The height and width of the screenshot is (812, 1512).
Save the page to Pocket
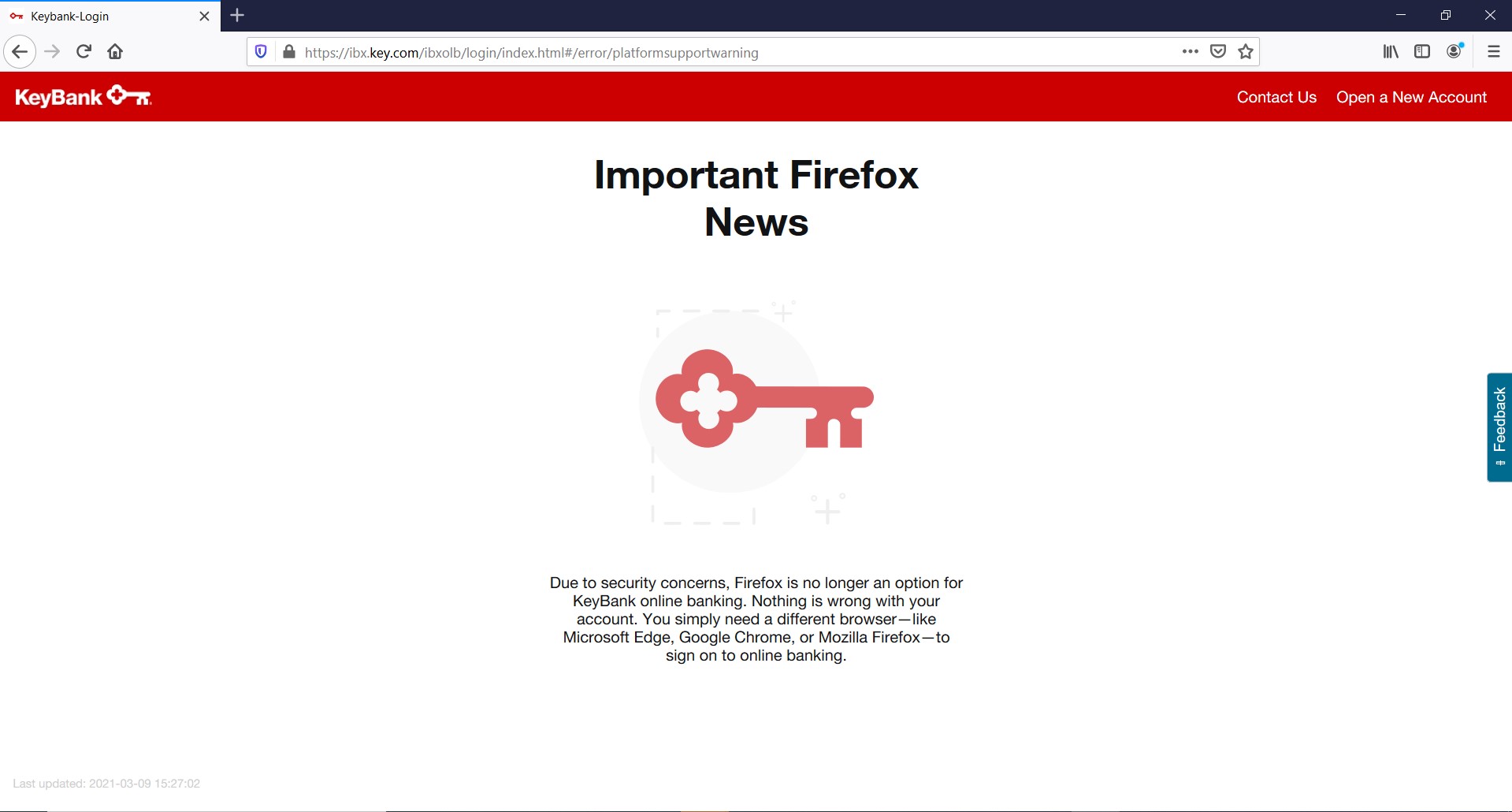click(1217, 51)
